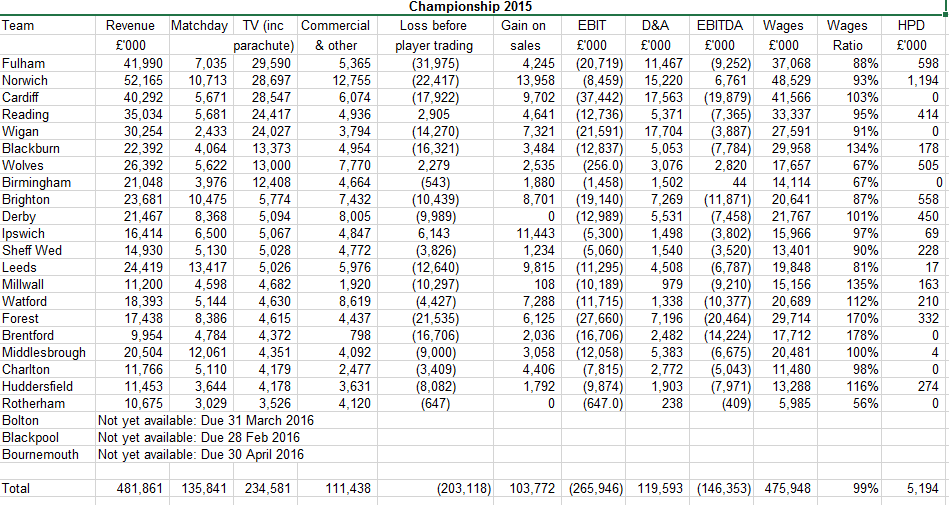
Task: Click the 'HPD' header cell
Action: pos(911,25)
